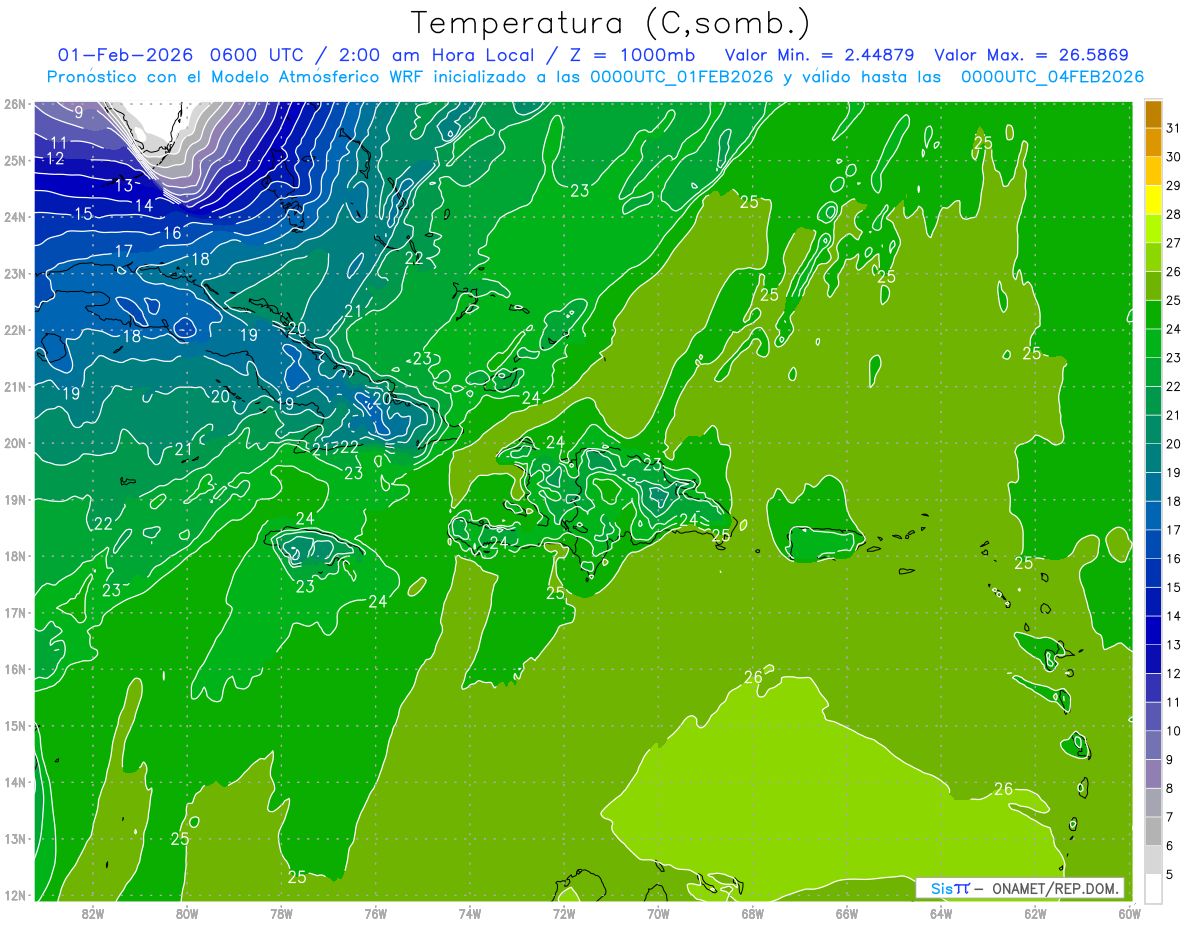Click the '12N' latitude axis label

[14, 895]
